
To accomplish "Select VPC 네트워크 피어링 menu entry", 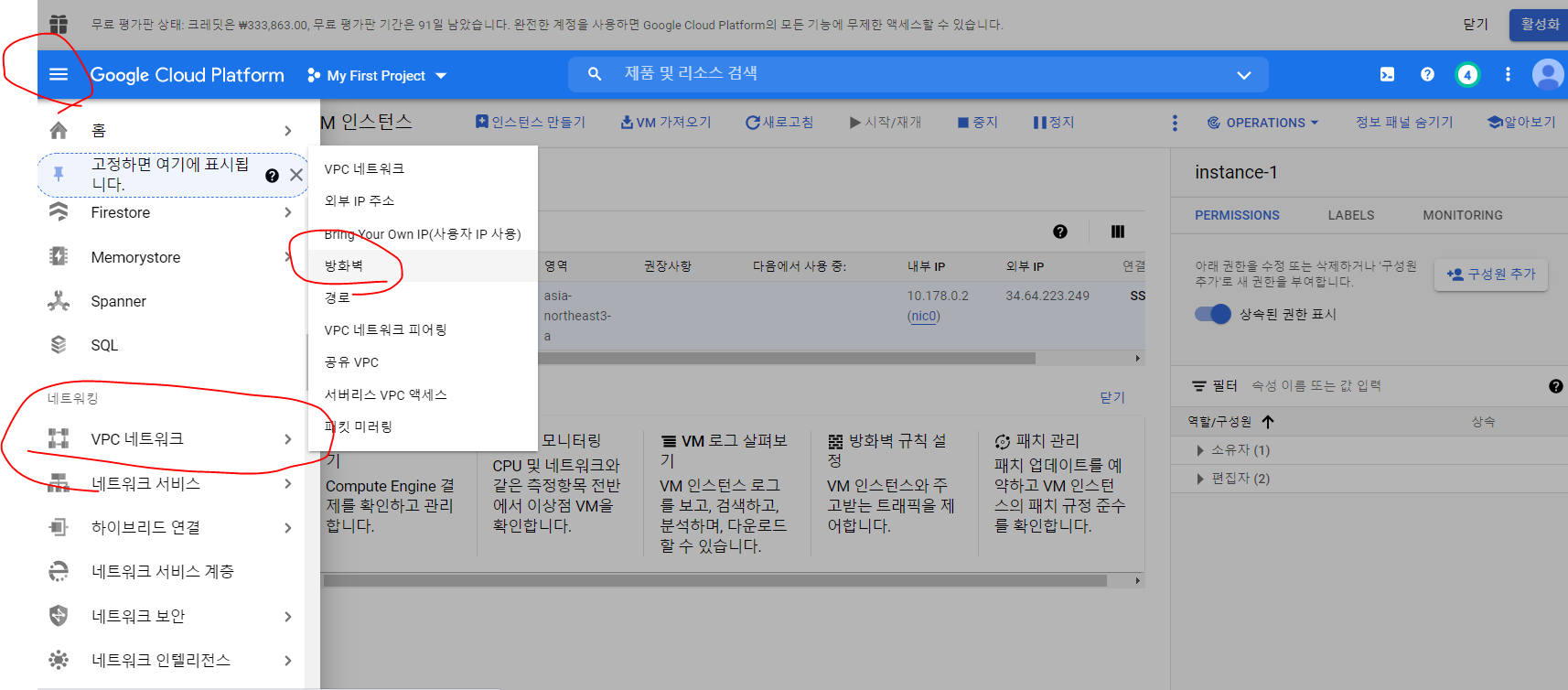I will (423, 329).
